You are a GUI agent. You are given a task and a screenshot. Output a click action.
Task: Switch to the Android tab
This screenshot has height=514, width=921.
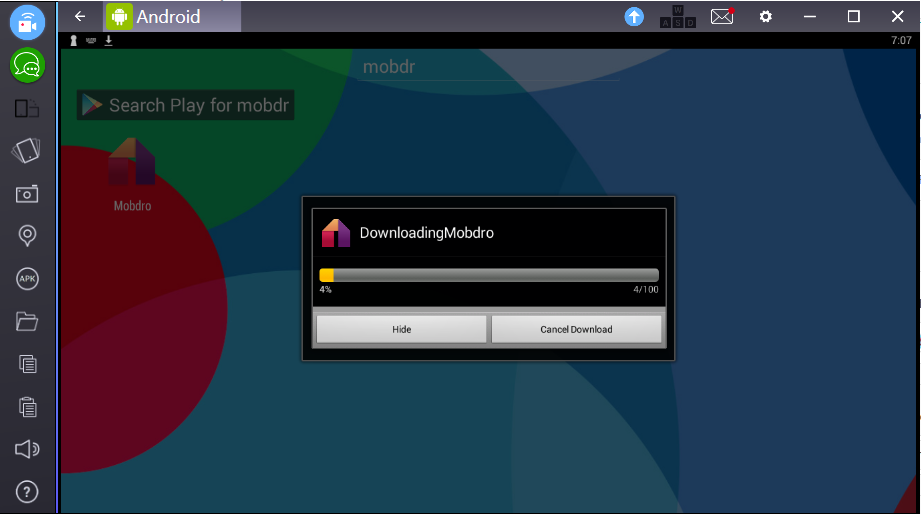(173, 16)
